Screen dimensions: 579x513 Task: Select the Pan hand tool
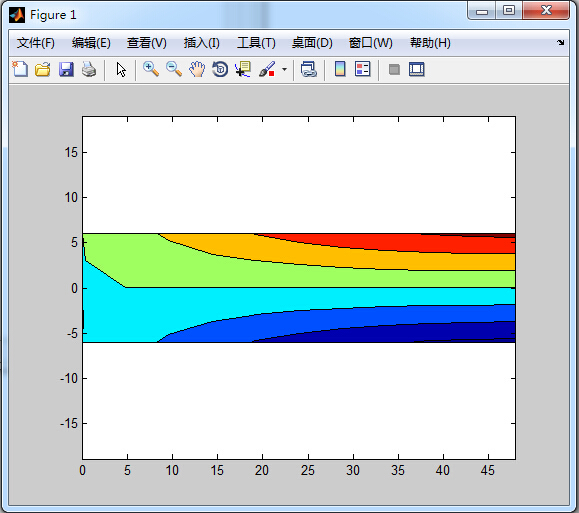[197, 69]
